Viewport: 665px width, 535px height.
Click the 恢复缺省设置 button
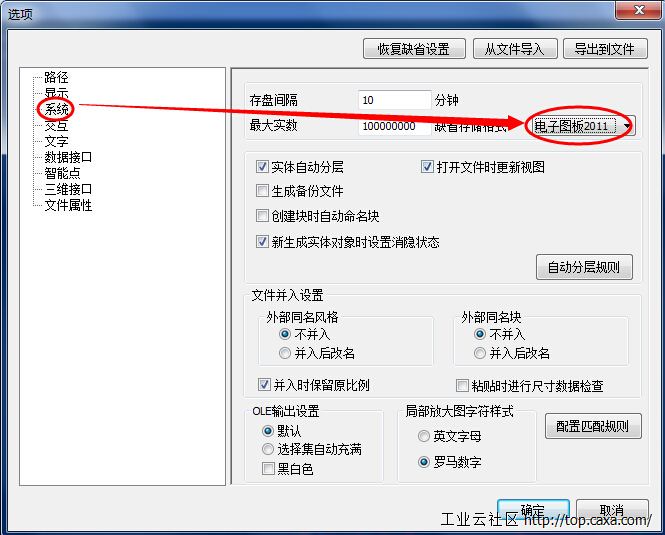coord(414,49)
